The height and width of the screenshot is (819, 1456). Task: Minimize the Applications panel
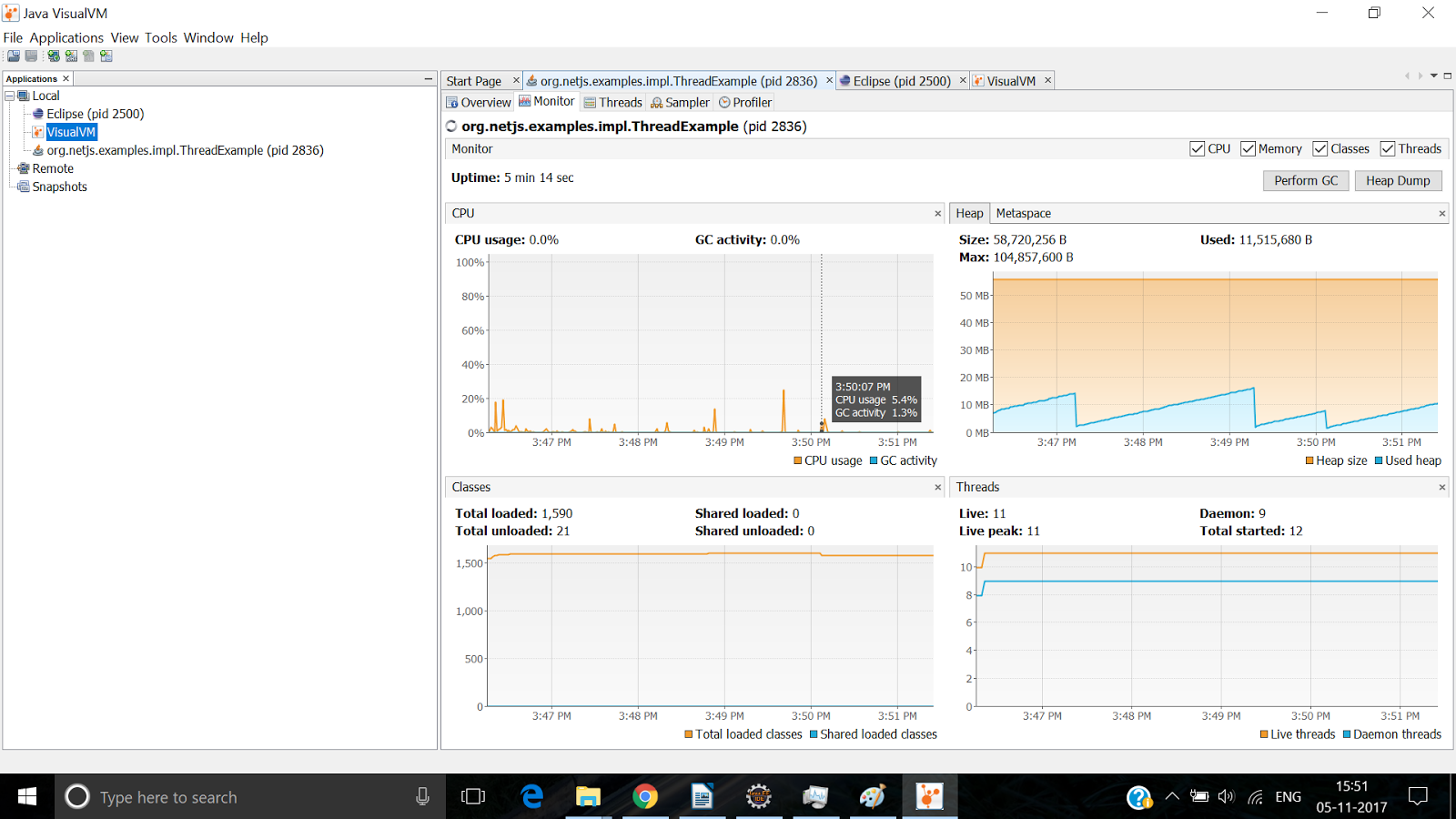[x=428, y=79]
